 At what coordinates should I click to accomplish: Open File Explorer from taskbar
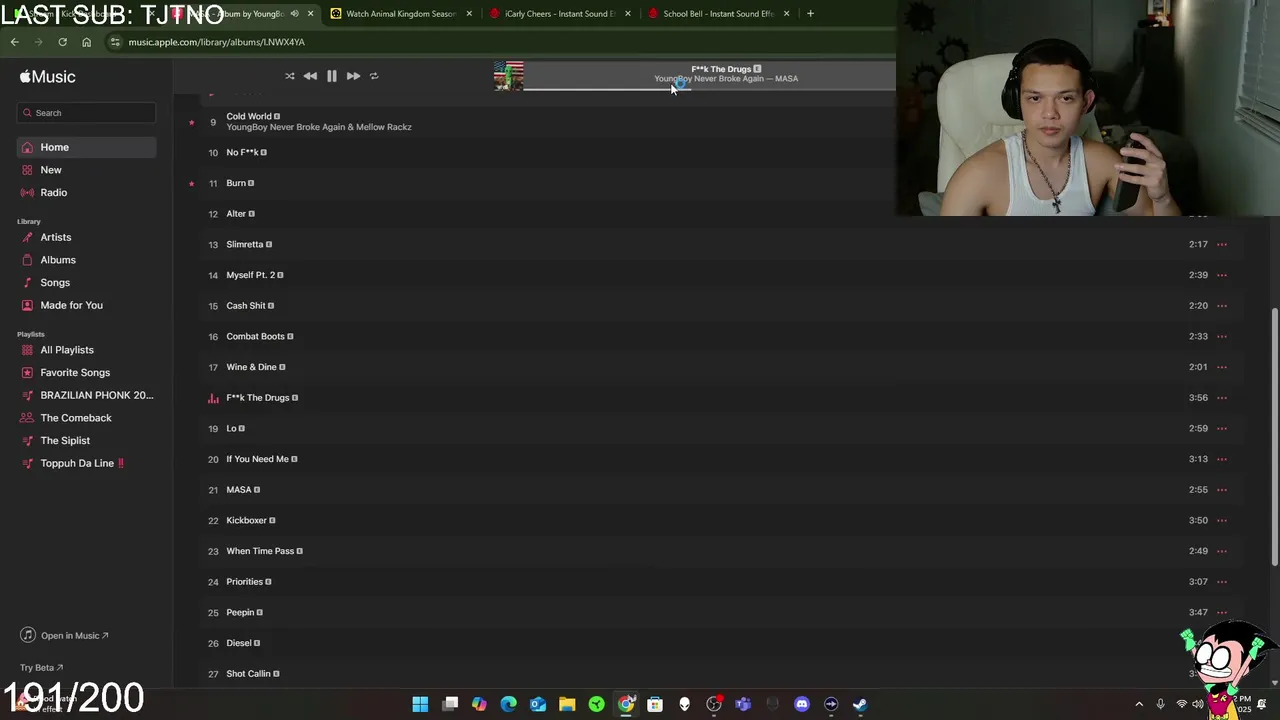(567, 704)
